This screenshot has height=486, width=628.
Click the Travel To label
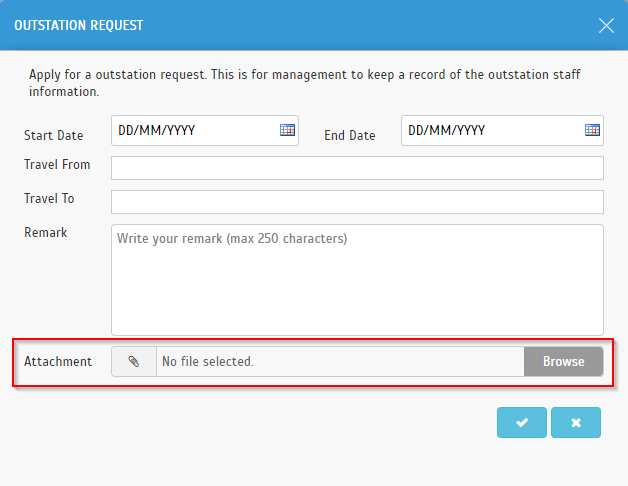tap(49, 199)
